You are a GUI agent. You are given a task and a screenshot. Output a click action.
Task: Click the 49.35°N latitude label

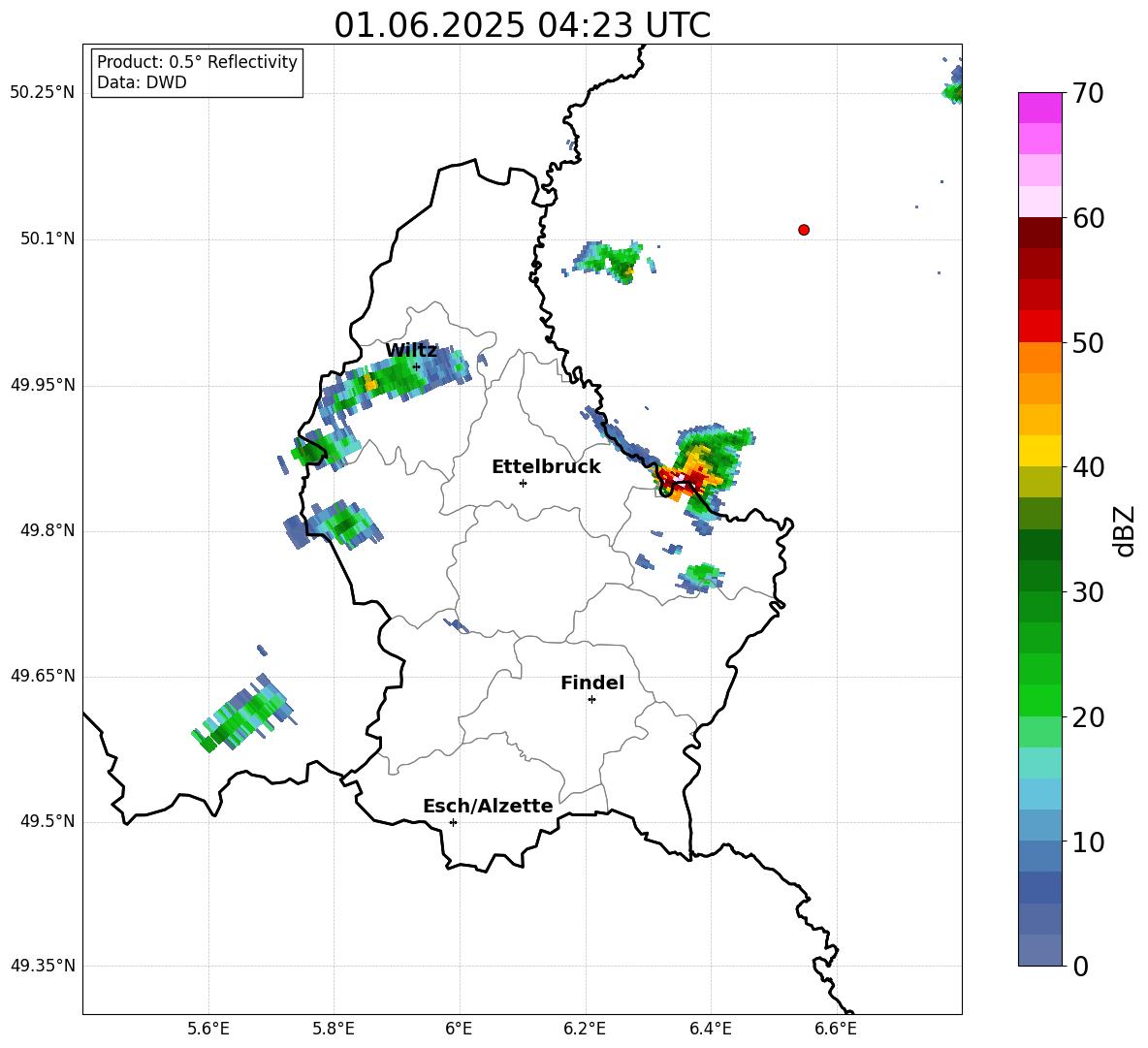tap(43, 966)
